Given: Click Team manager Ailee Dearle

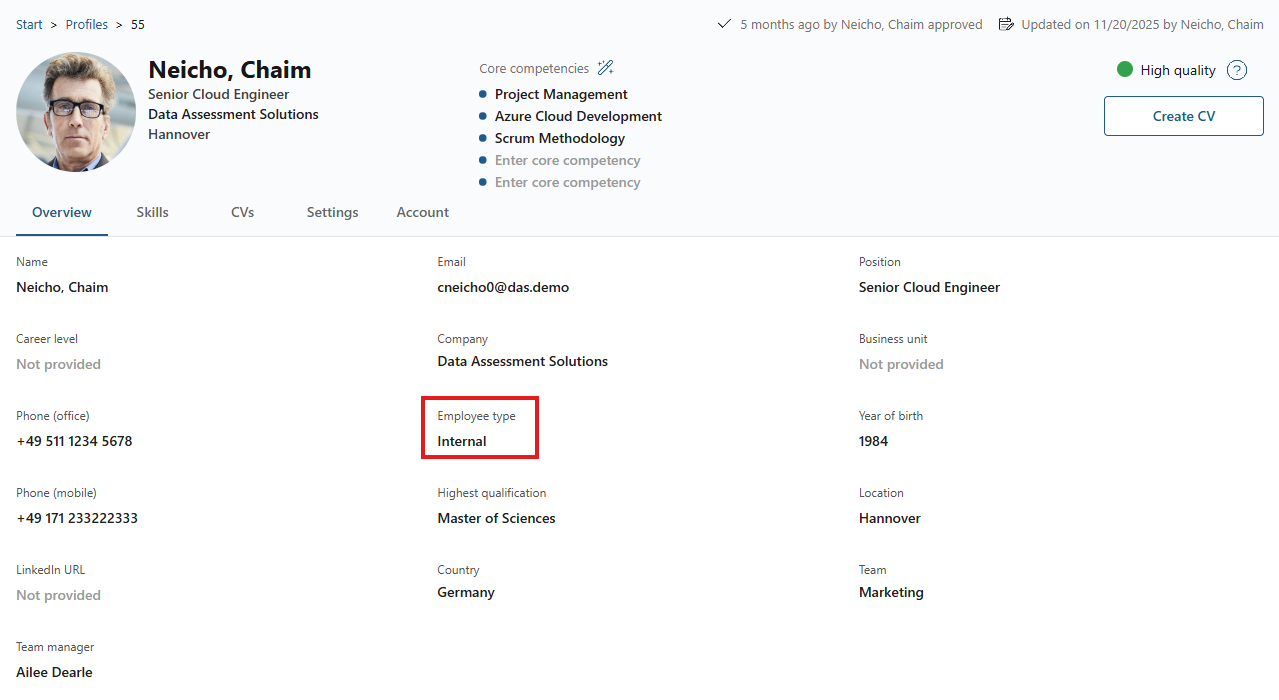Looking at the screenshot, I should pos(54,672).
